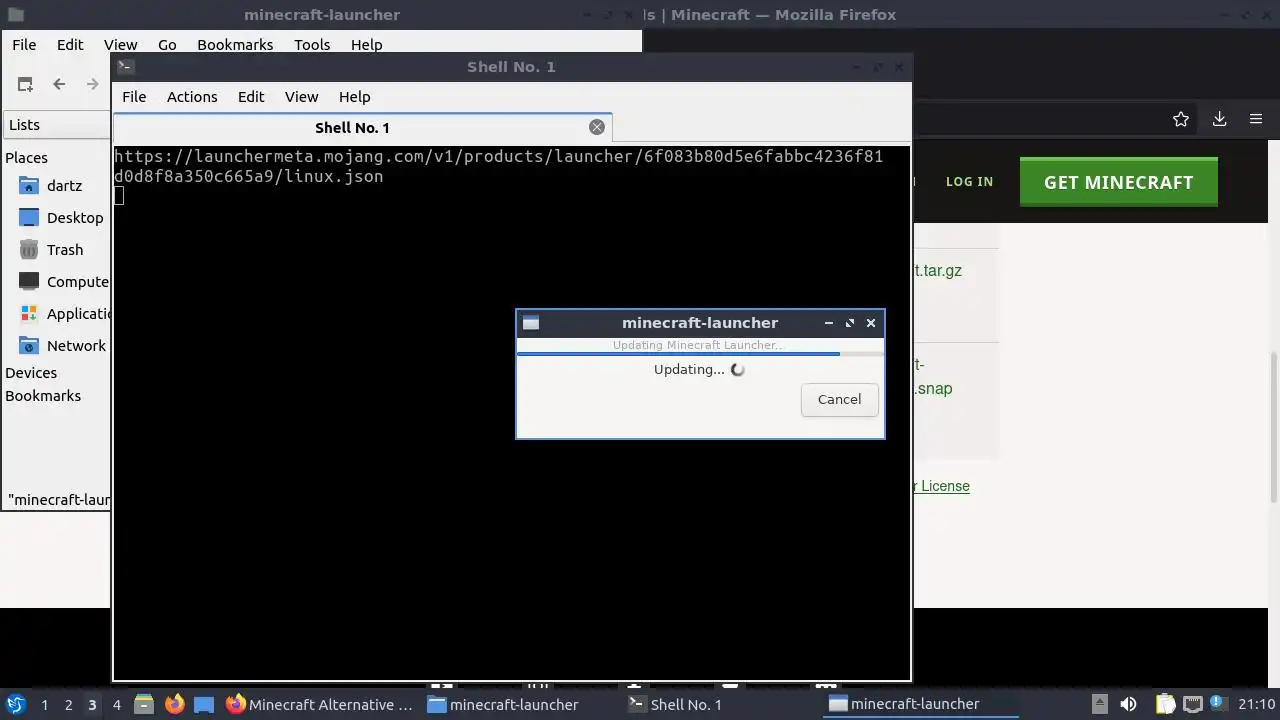Open the file manager Edit menu
Viewport: 1280px width, 720px height.
click(70, 44)
